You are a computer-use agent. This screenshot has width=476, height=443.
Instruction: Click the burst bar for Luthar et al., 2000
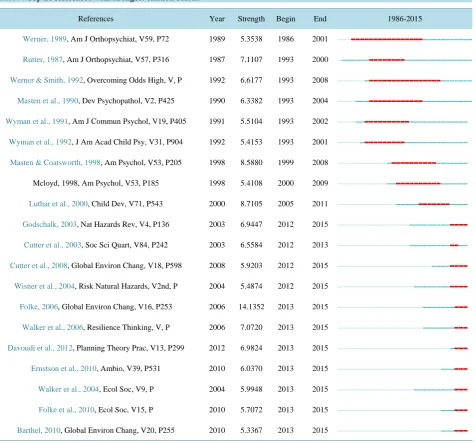[x=434, y=204]
